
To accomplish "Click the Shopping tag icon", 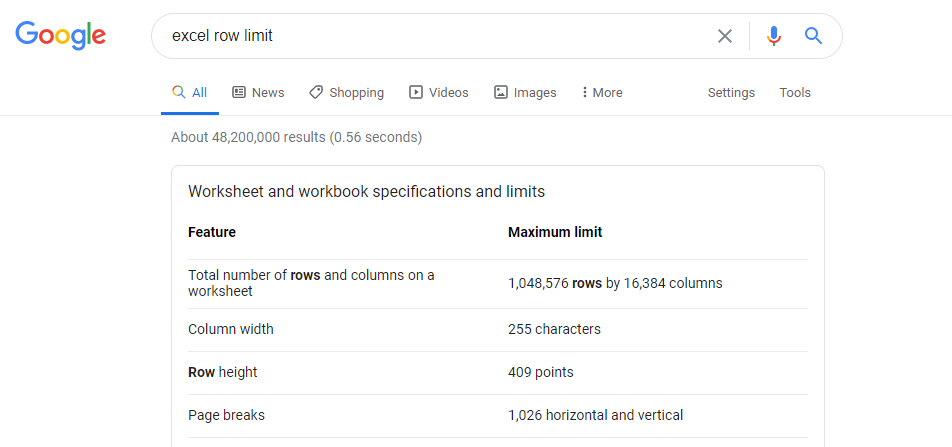I will tap(316, 92).
